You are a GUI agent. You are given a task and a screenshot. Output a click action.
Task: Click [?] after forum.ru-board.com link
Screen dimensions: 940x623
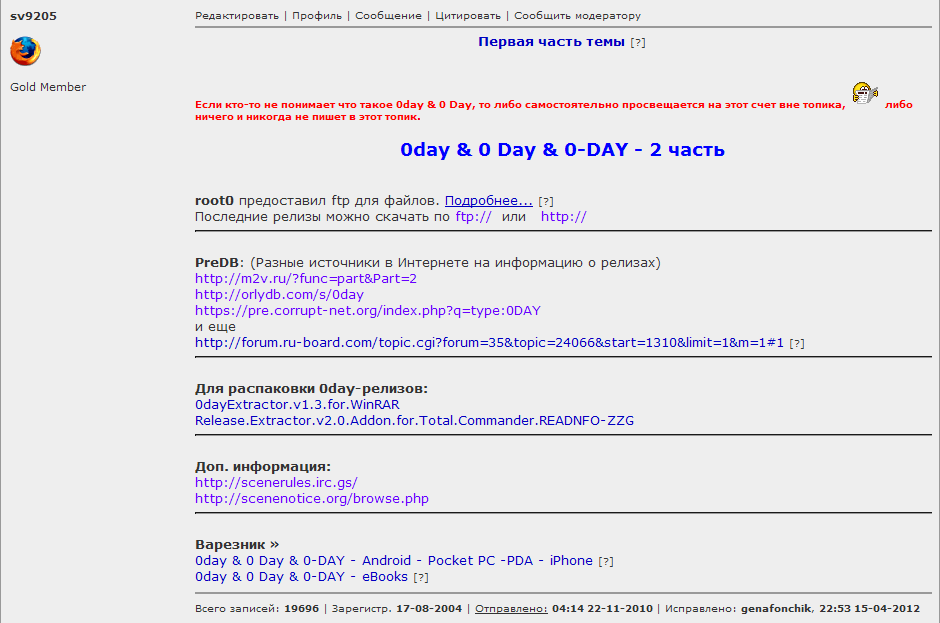tap(797, 344)
